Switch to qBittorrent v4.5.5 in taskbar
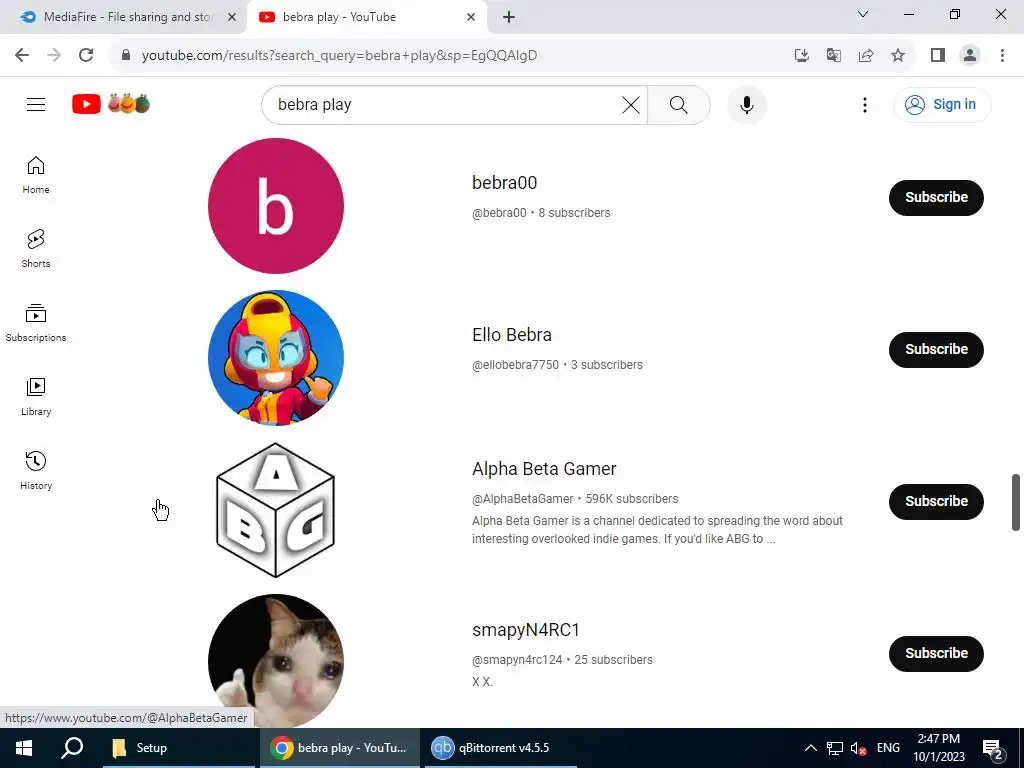Image resolution: width=1024 pixels, height=768 pixels. coord(501,748)
